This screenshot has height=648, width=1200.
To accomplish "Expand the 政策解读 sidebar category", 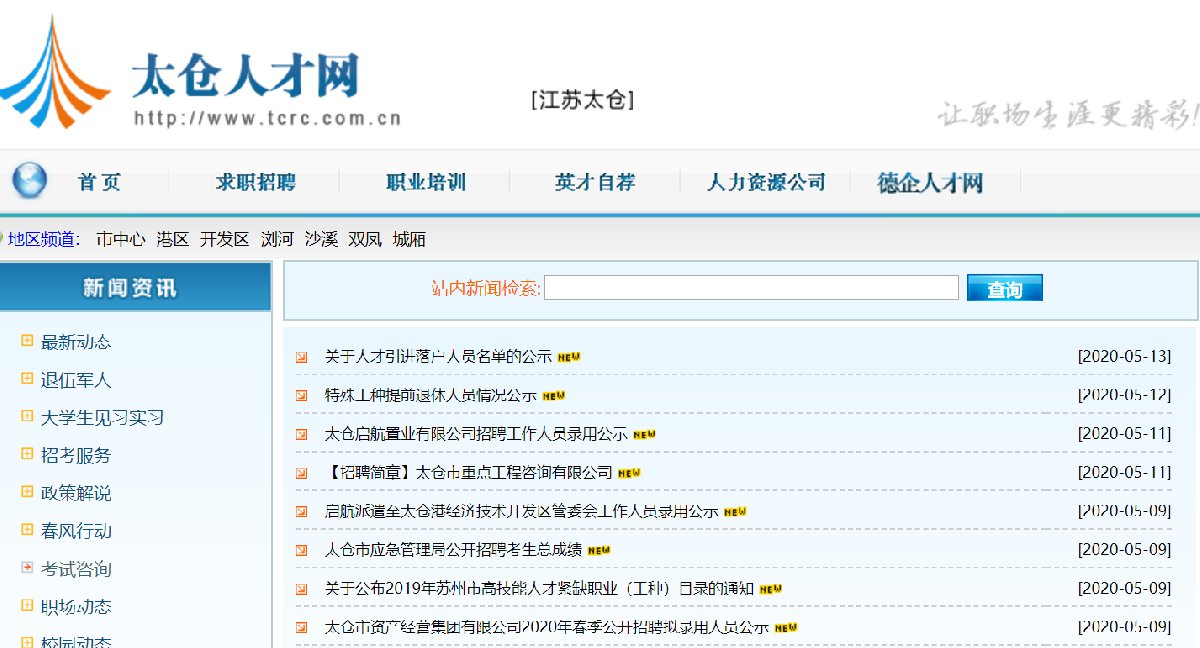I will (76, 493).
